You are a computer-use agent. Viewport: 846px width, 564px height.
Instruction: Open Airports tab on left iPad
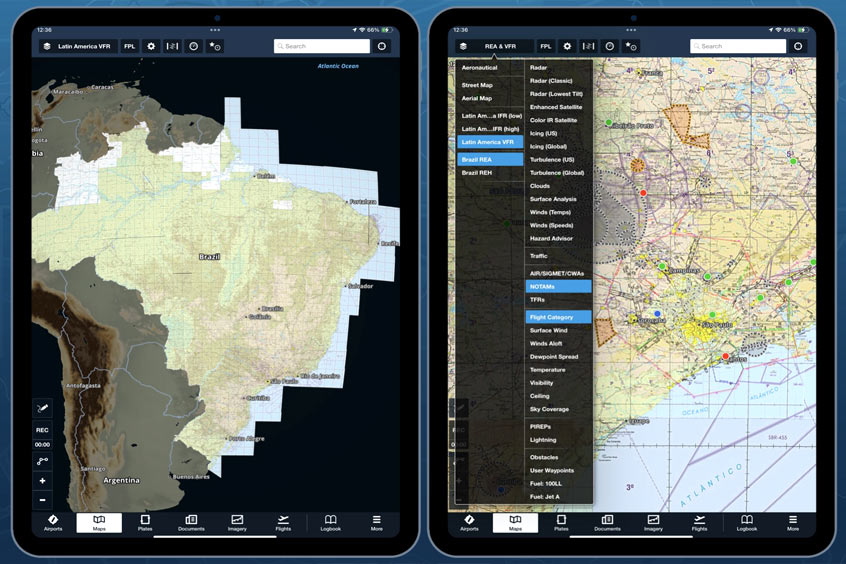click(x=53, y=522)
